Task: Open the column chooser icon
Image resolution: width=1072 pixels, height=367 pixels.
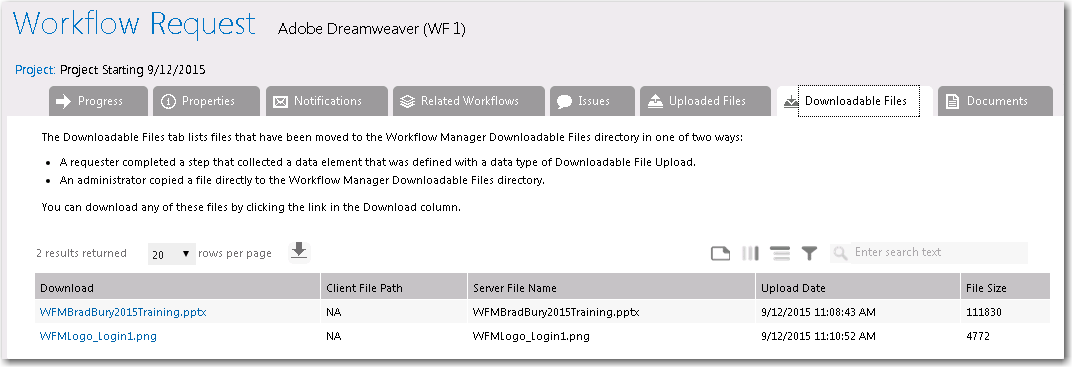Action: coord(751,254)
